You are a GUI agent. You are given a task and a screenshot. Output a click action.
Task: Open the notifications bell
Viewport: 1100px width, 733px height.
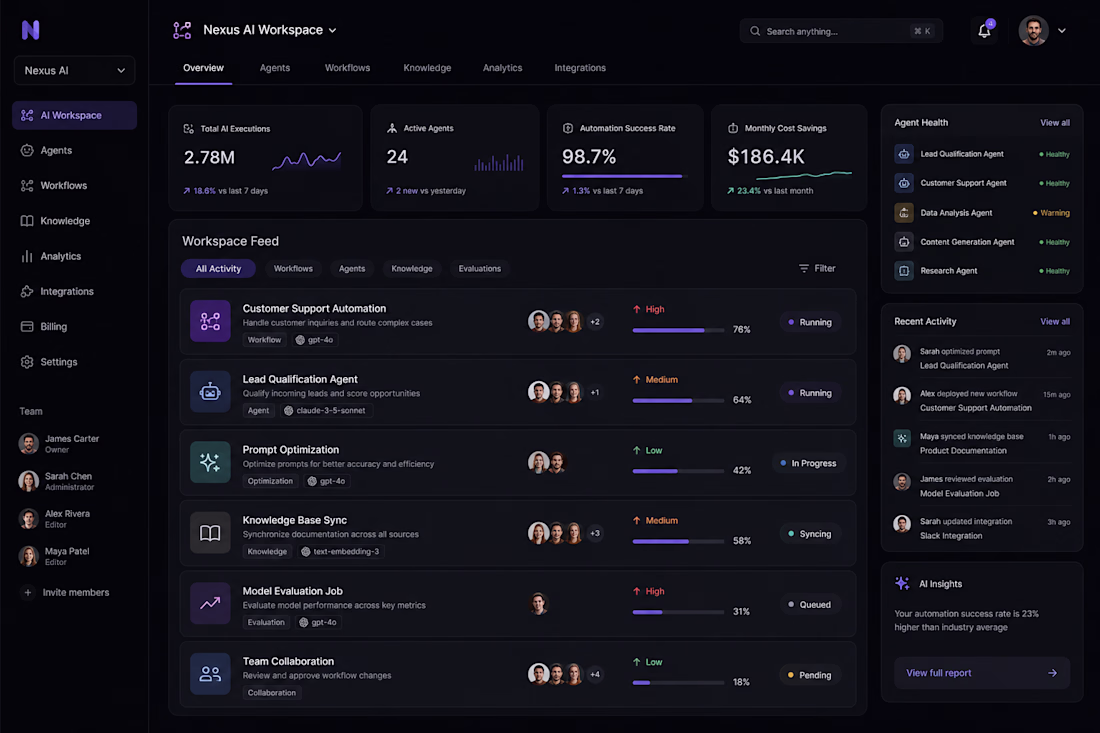click(x=984, y=30)
